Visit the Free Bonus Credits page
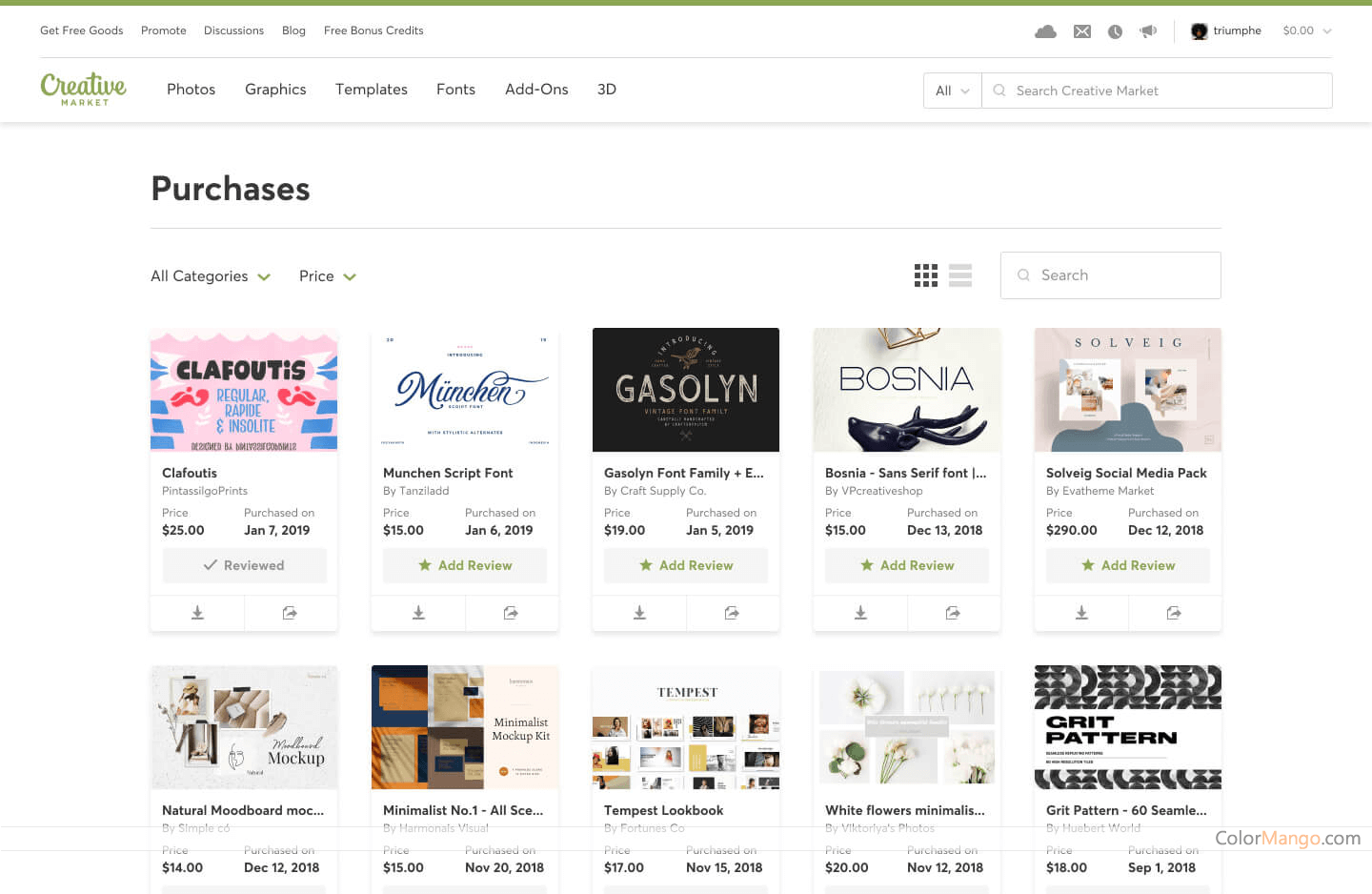 click(x=373, y=30)
